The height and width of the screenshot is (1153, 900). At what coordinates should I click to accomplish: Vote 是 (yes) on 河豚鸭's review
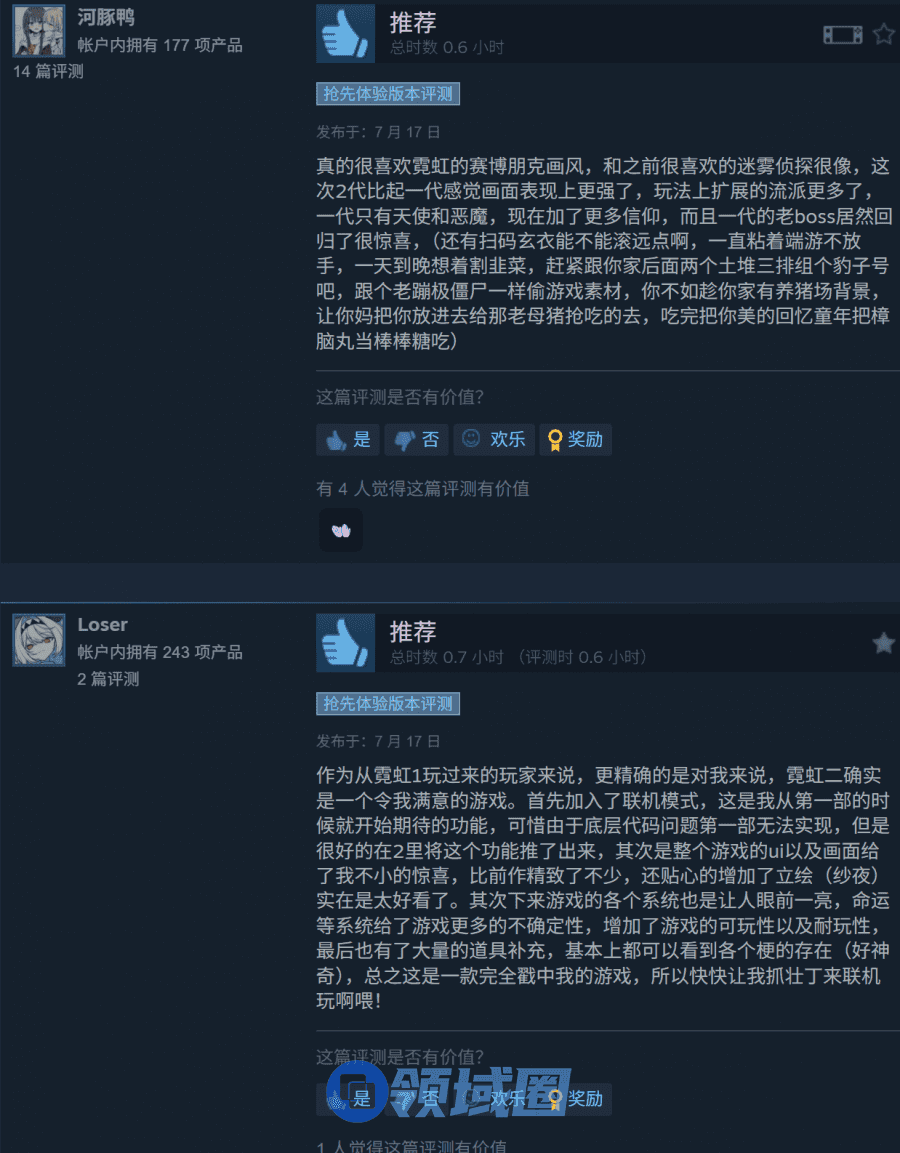pyautogui.click(x=348, y=440)
